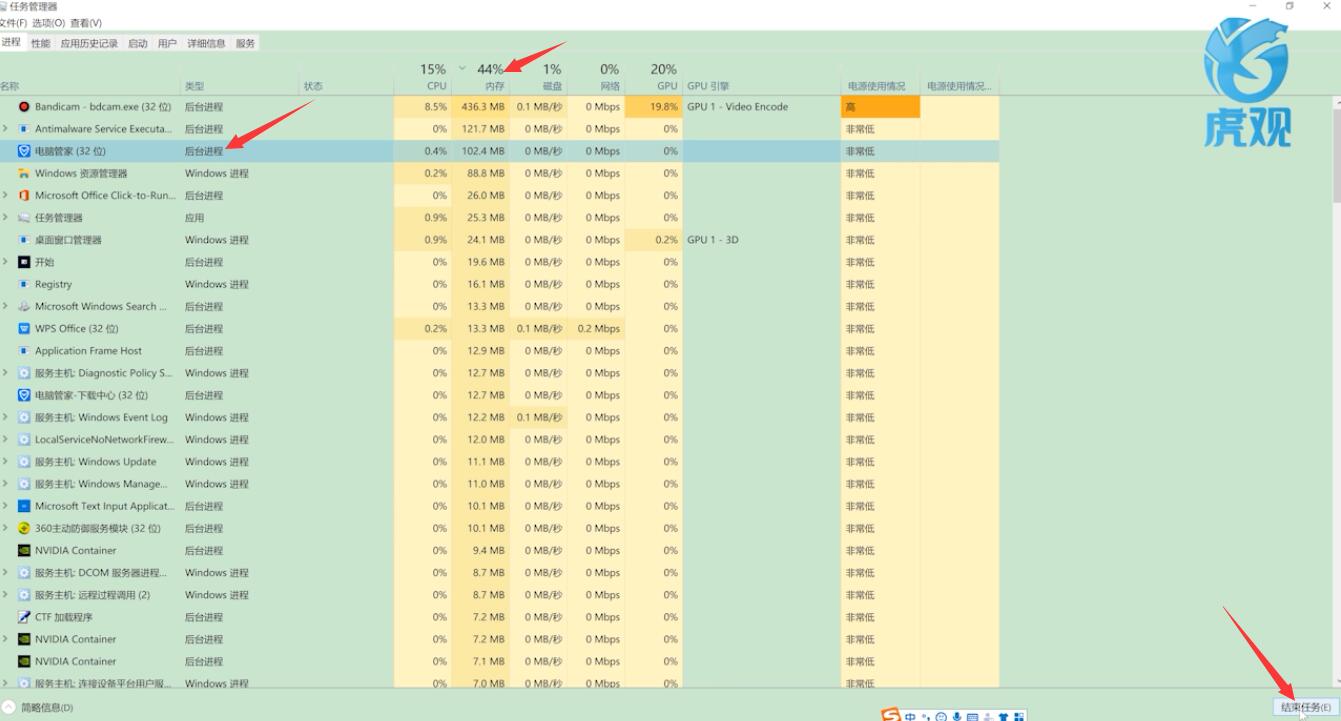The width and height of the screenshot is (1341, 721).
Task: Switch to the 详细信息 tab
Action: (x=206, y=43)
